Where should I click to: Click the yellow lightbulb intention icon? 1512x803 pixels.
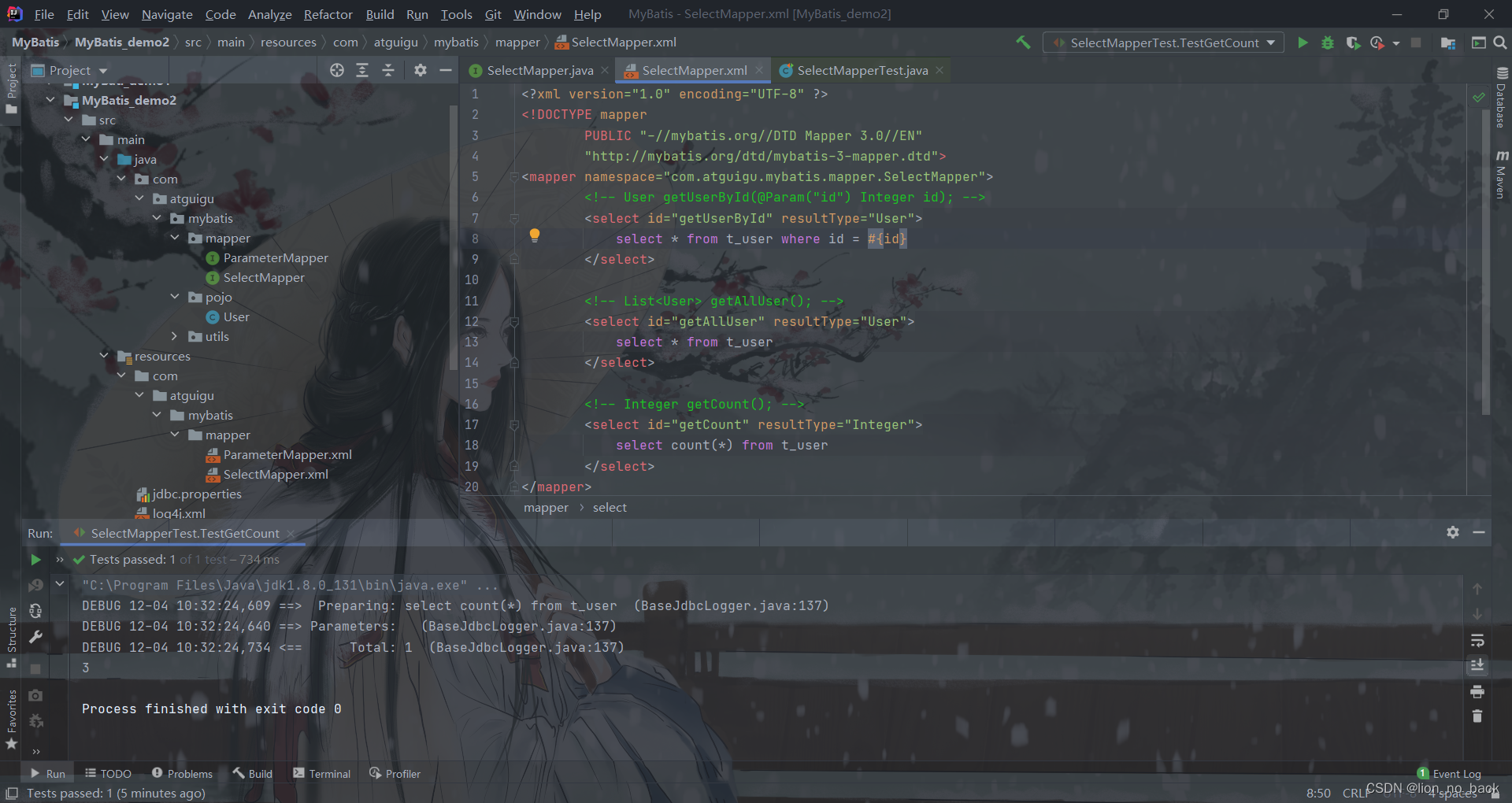coord(535,235)
